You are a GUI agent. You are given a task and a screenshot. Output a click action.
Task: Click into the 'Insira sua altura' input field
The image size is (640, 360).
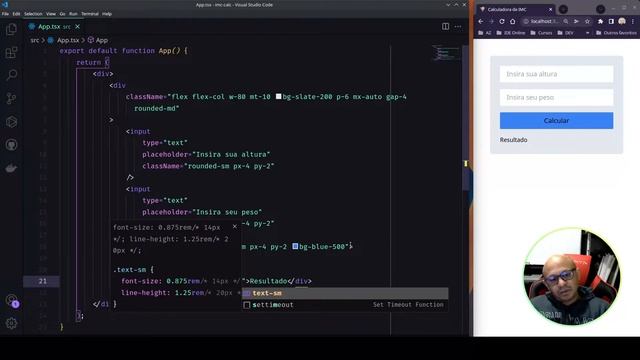[556, 74]
